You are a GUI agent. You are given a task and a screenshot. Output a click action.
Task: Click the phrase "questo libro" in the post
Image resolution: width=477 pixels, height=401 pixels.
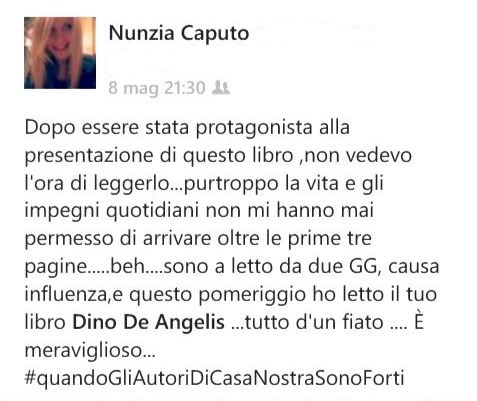pyautogui.click(x=238, y=156)
